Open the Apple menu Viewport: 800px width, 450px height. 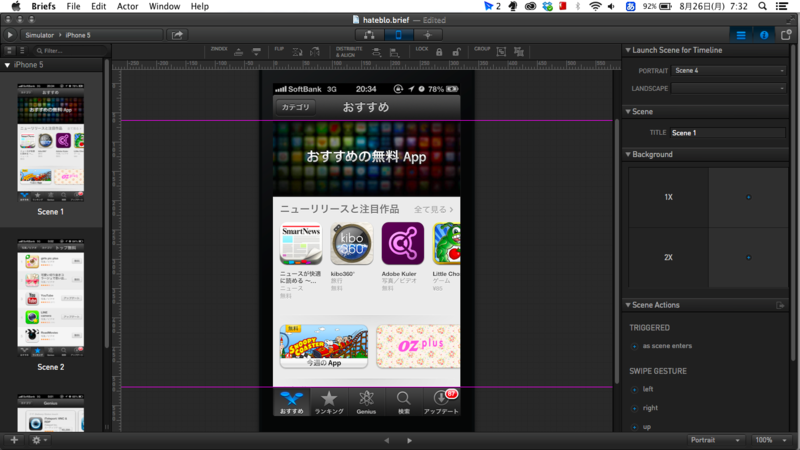[x=16, y=6]
